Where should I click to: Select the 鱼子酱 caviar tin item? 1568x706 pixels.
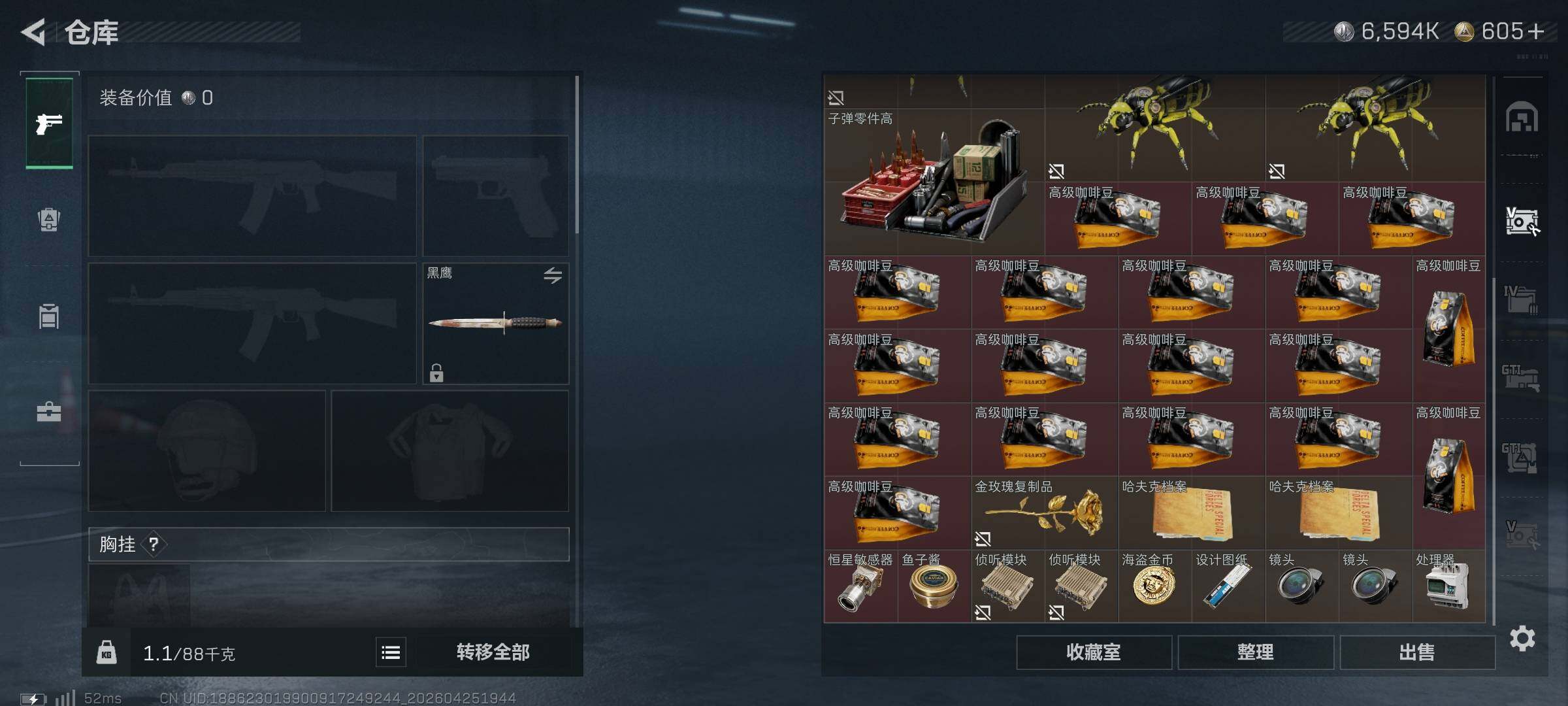point(934,586)
